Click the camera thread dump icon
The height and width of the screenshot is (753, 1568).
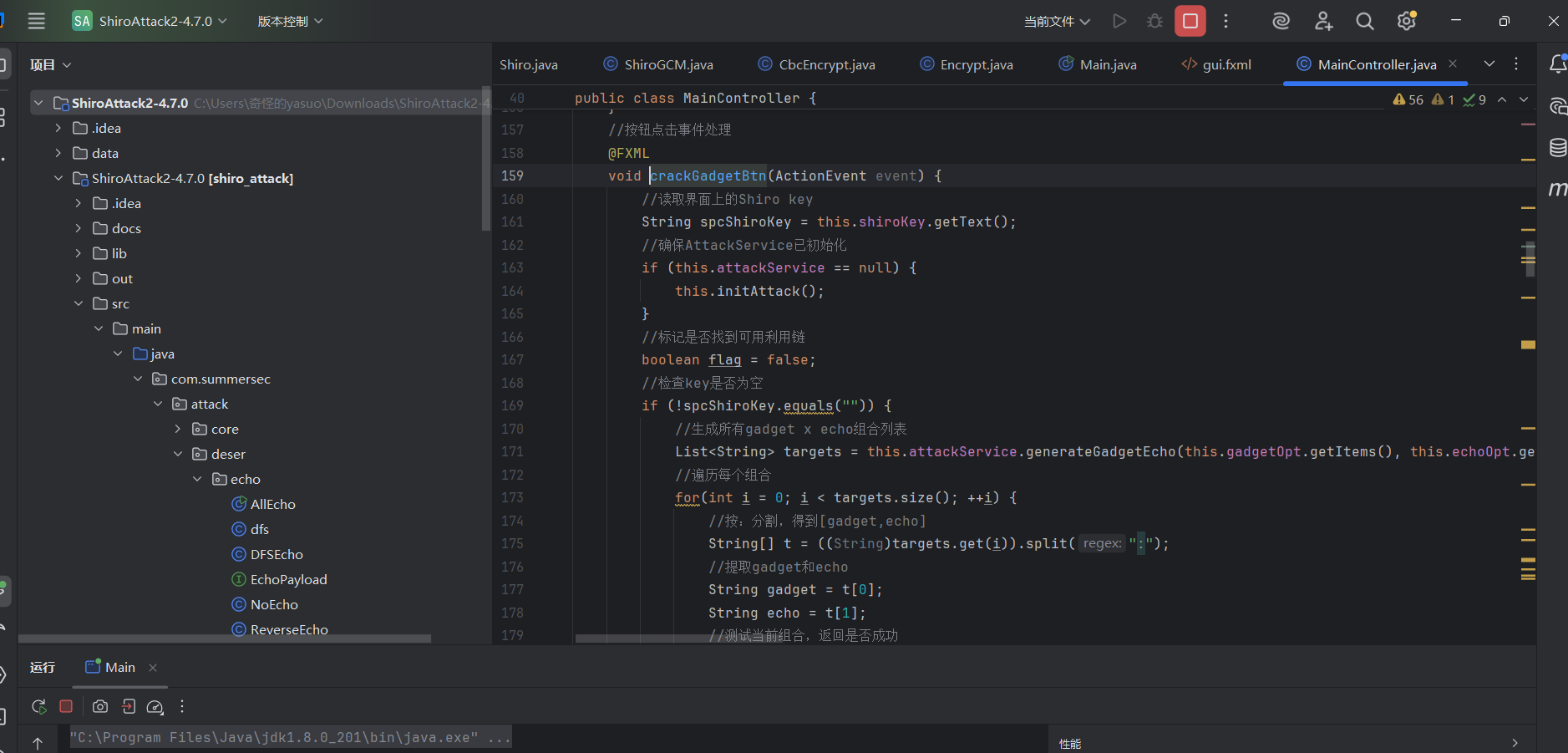click(100, 706)
